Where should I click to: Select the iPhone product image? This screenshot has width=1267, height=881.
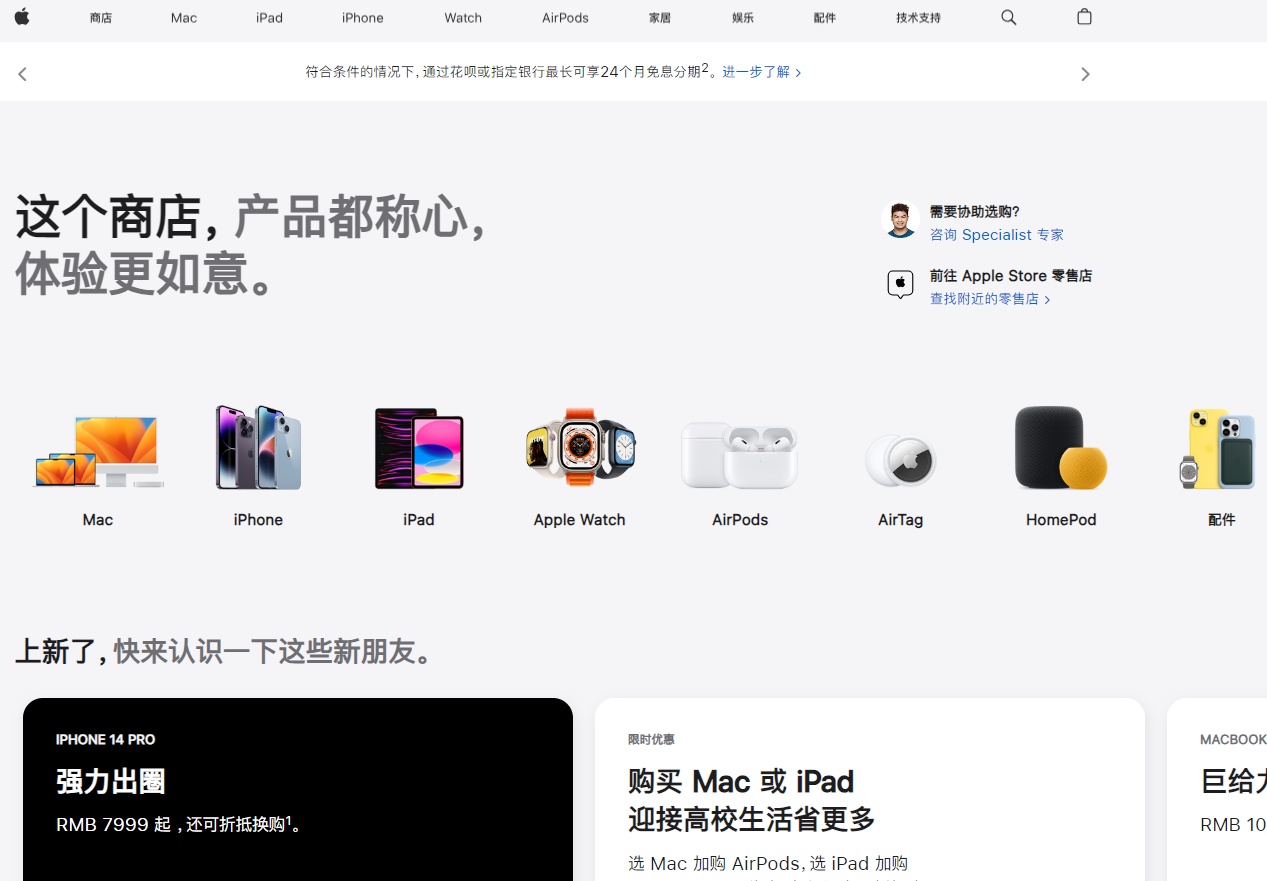[258, 448]
